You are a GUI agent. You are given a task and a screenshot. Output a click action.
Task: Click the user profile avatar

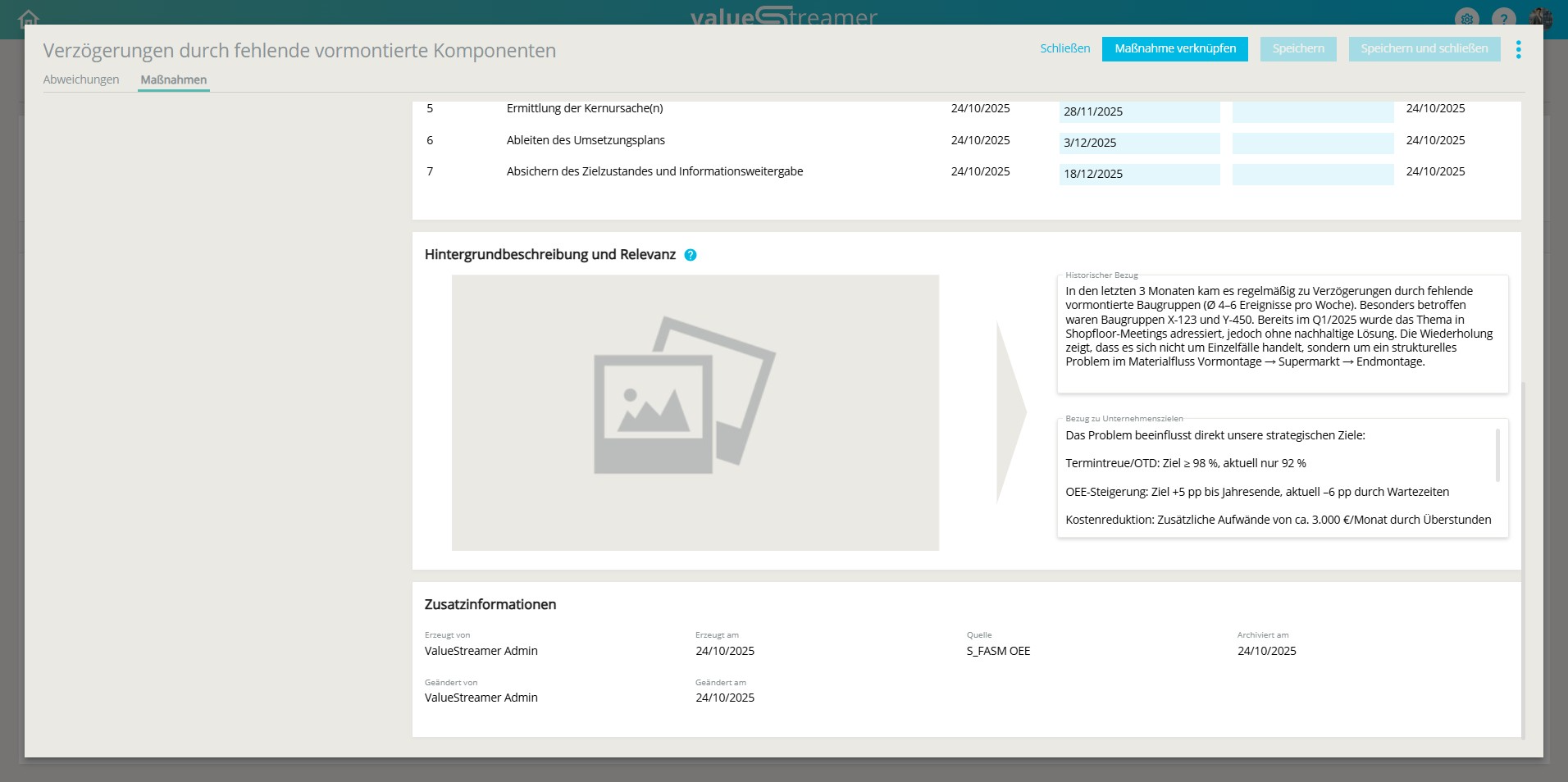1540,18
